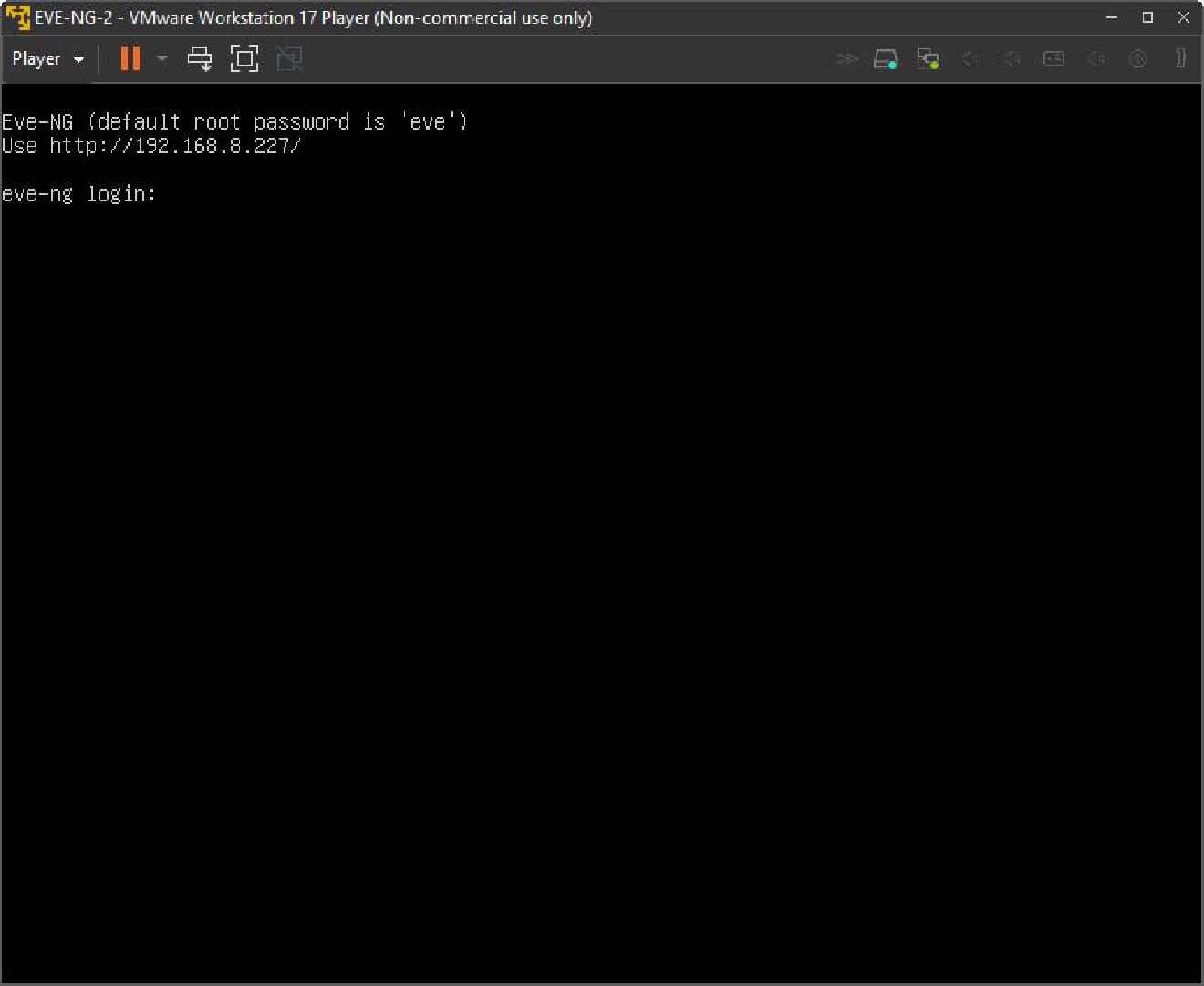The height and width of the screenshot is (986, 1204).
Task: Enter full screen mode
Action: click(244, 59)
